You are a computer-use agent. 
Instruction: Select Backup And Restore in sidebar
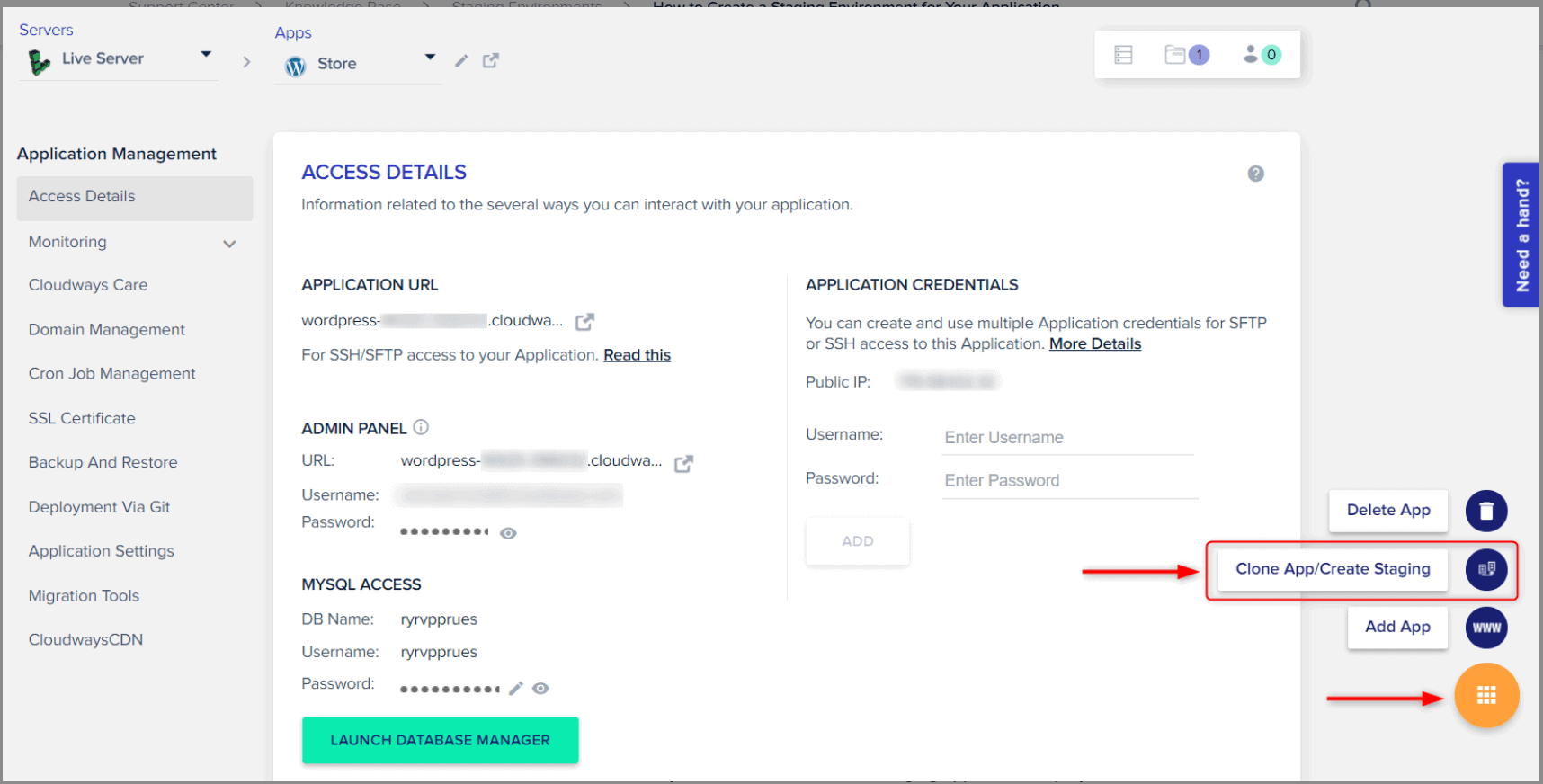coord(103,462)
